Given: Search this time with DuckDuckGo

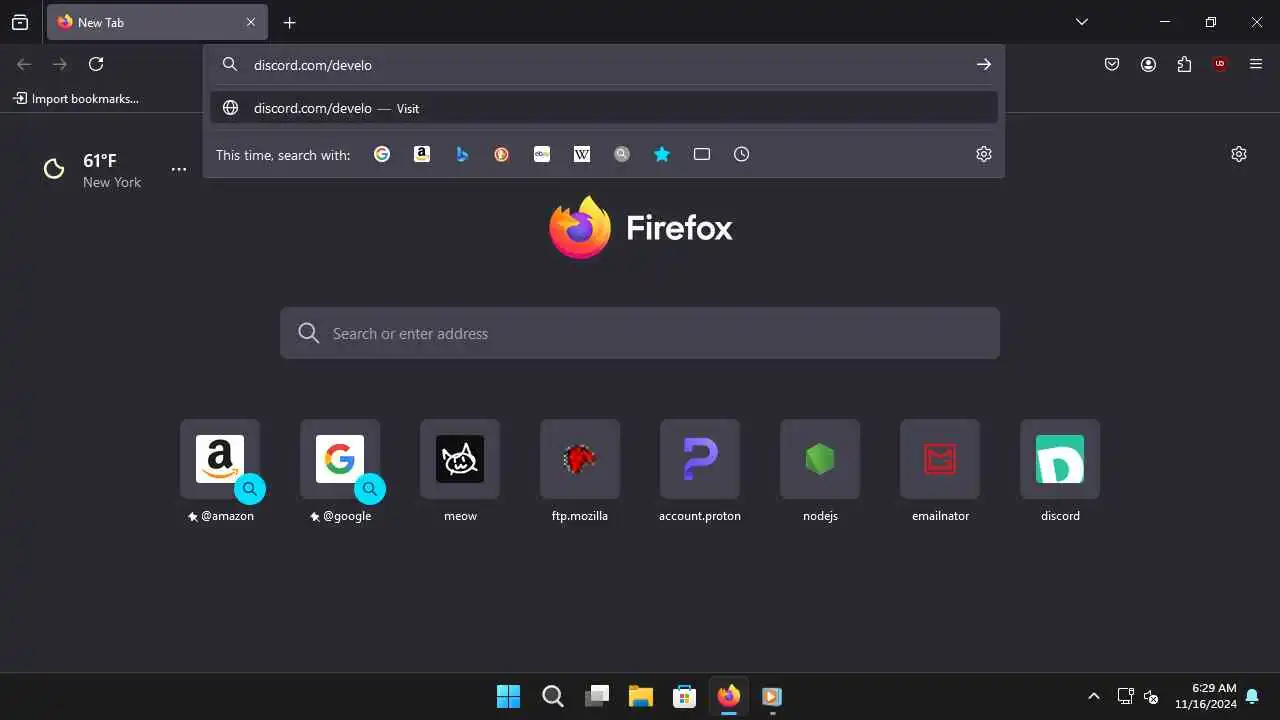Looking at the screenshot, I should (502, 154).
